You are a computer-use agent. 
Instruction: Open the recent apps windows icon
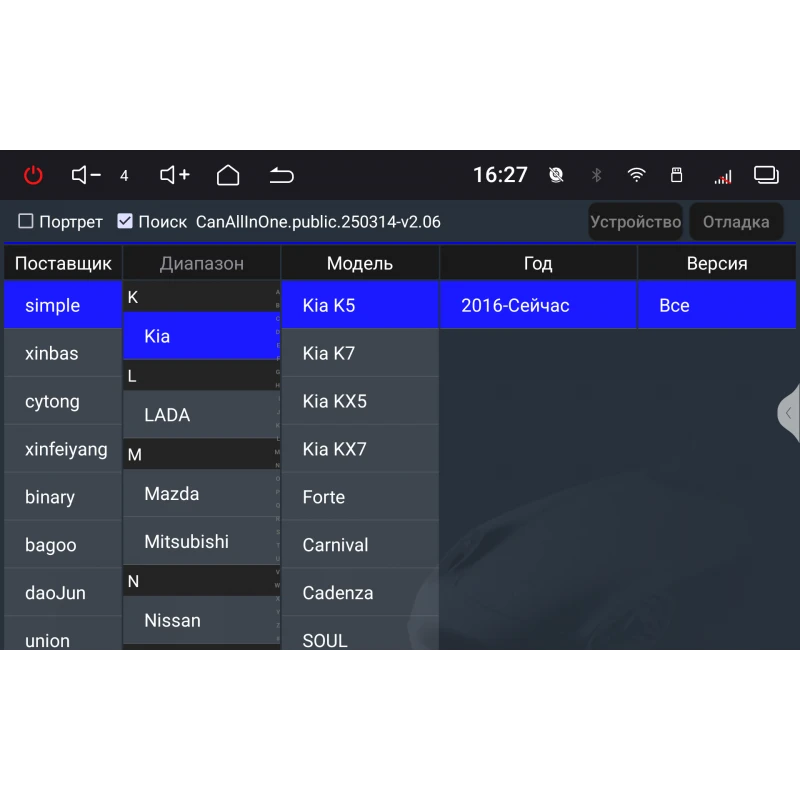766,175
